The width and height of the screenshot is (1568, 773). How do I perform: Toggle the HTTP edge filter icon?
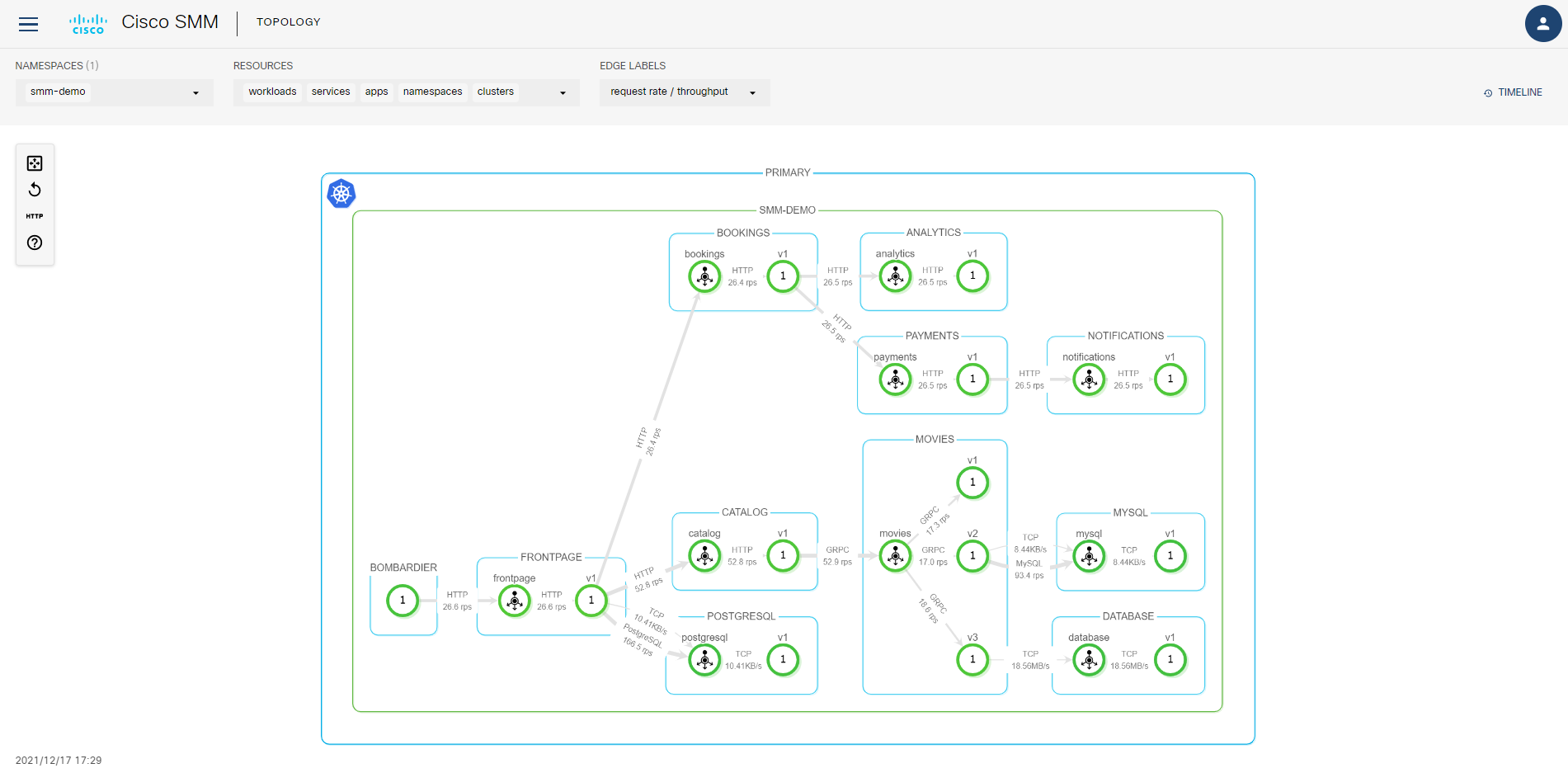coord(35,216)
